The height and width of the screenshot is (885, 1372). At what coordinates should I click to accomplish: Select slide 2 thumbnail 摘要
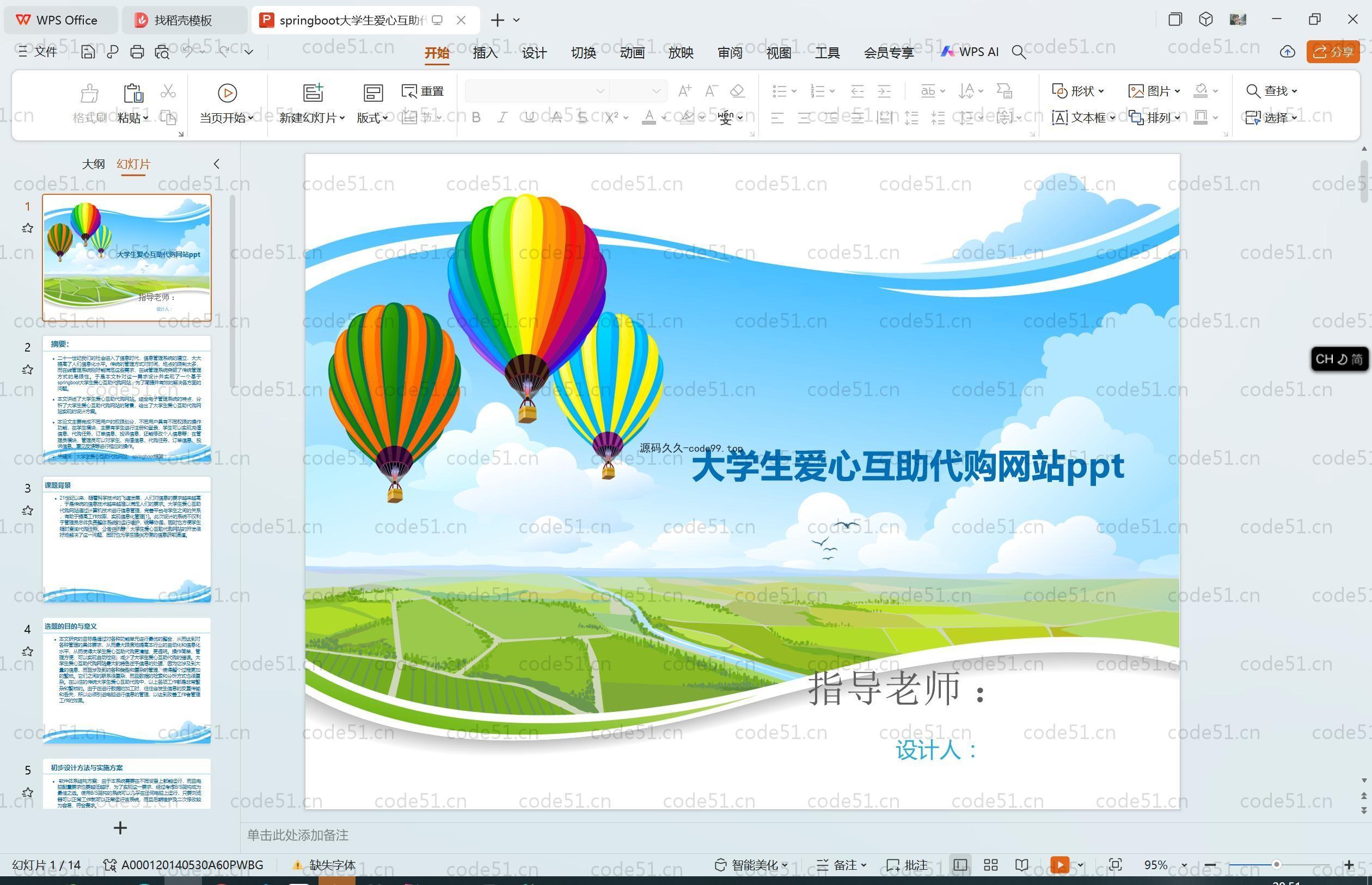point(126,399)
